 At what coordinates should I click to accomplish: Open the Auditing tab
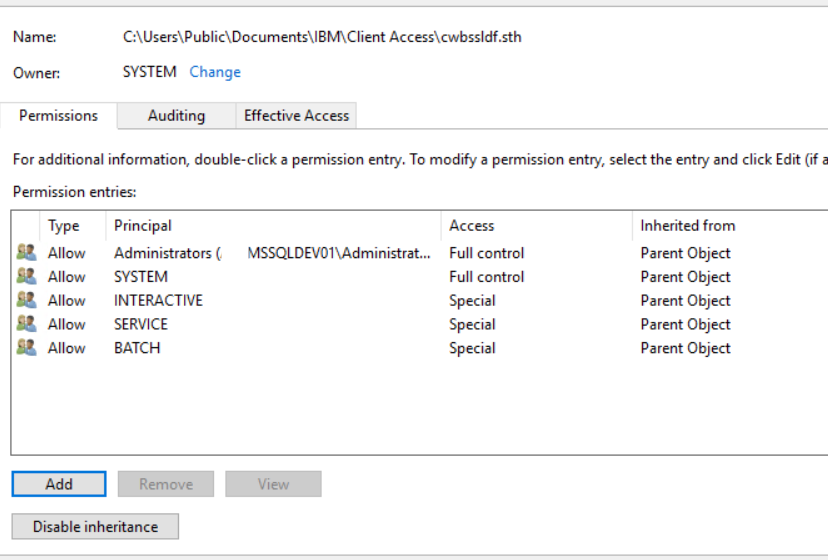point(176,116)
